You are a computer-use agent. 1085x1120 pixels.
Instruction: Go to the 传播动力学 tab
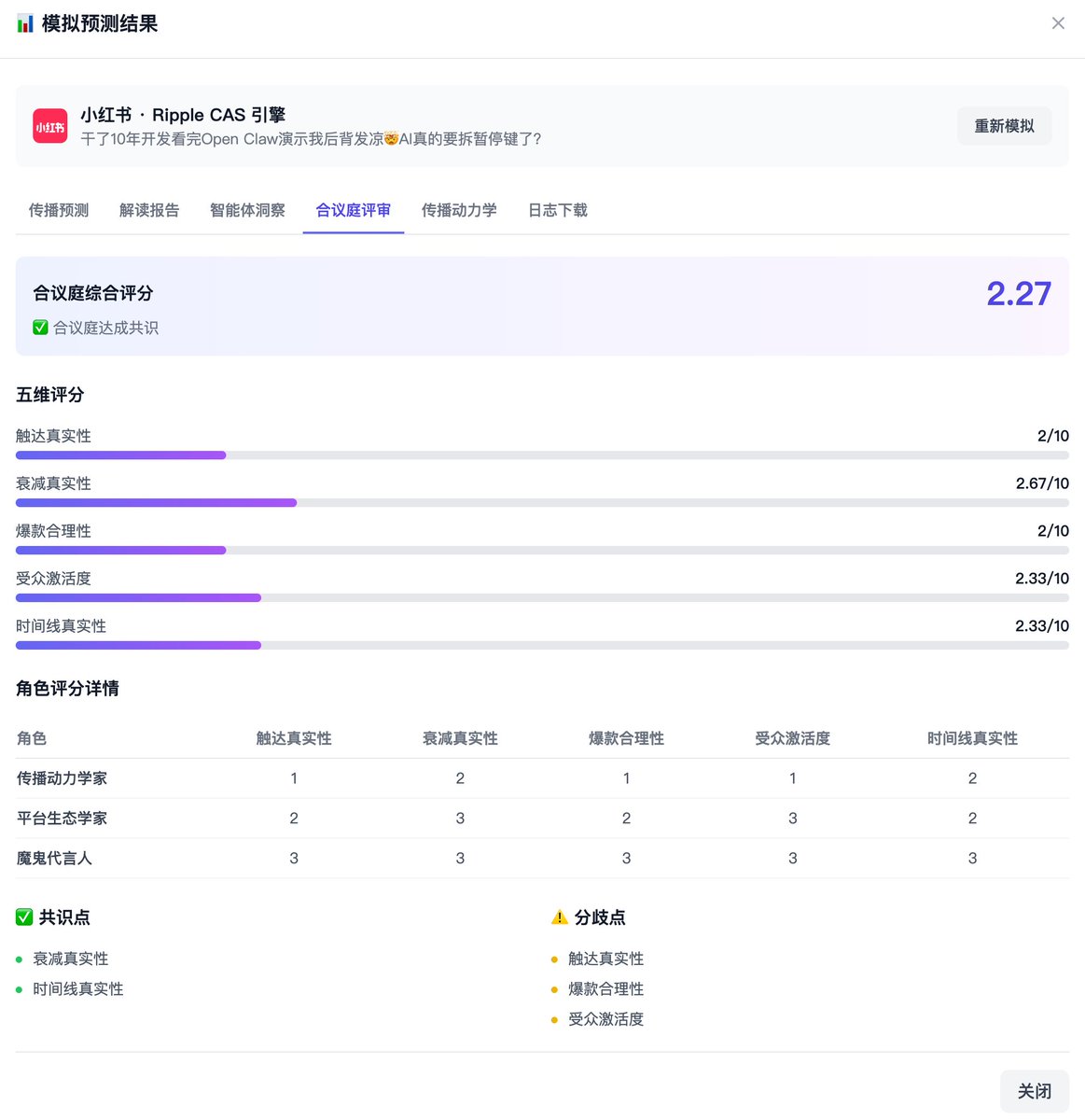[x=459, y=211]
